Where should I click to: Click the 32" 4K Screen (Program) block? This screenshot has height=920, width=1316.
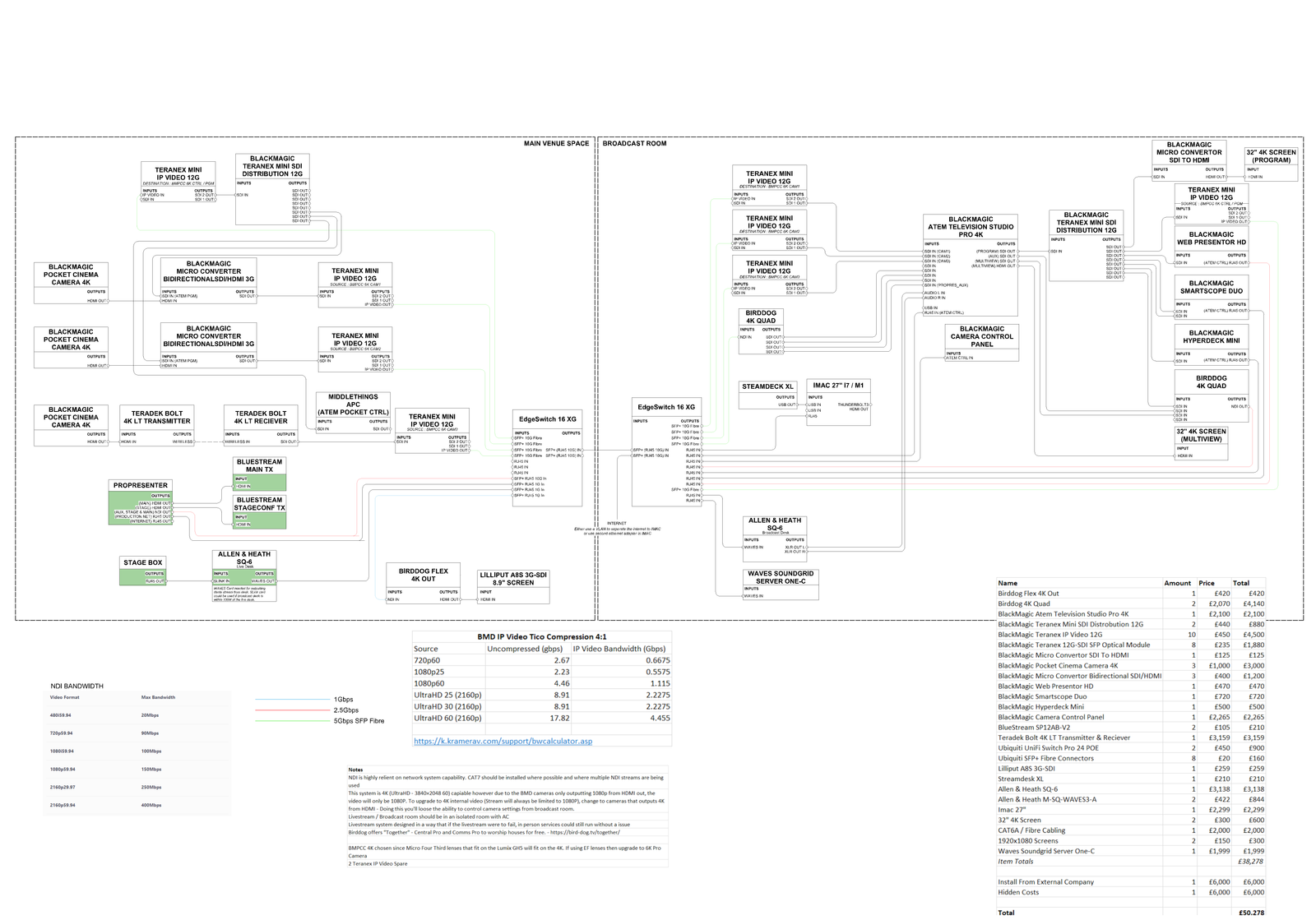[1271, 164]
